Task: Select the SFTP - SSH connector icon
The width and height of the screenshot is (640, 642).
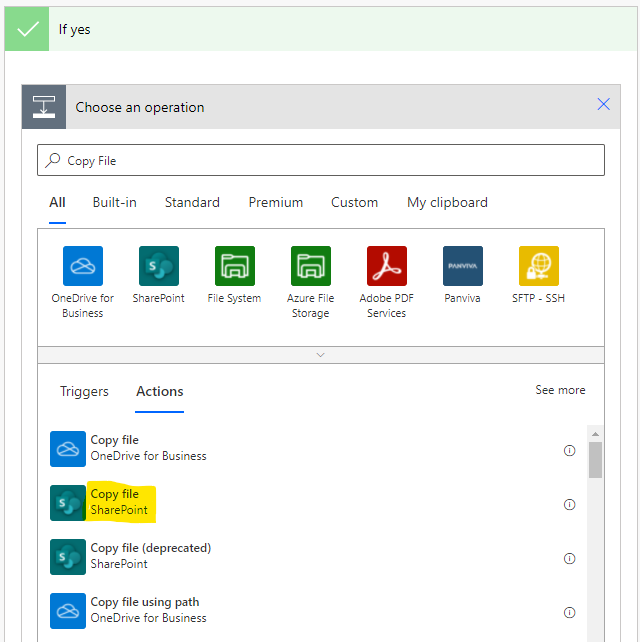Action: point(538,266)
